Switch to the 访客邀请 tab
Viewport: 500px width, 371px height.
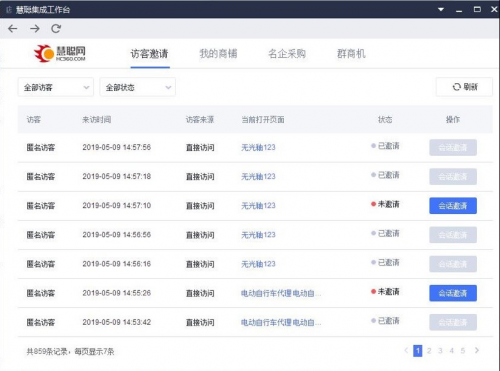coord(149,54)
